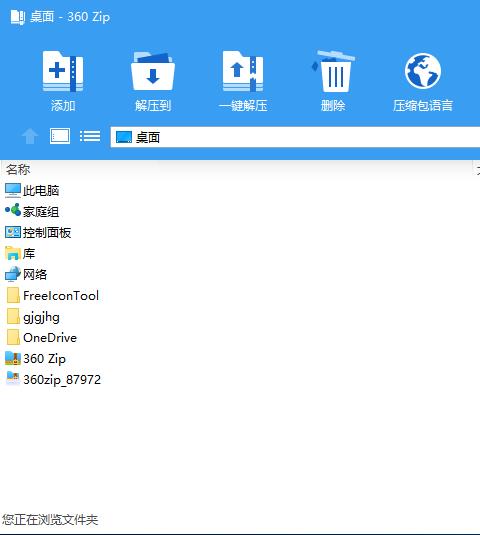
Task: Select the file name gjgjhg
Action: click(41, 317)
